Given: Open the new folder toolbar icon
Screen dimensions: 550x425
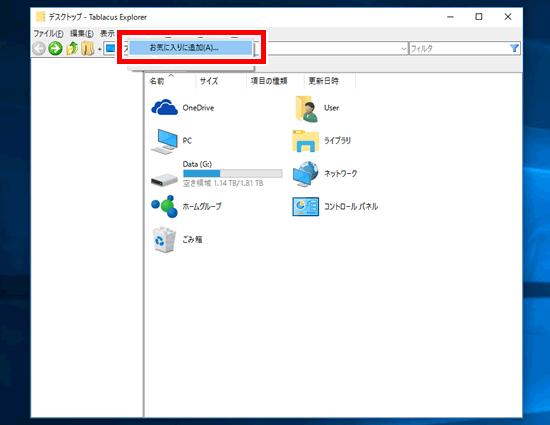Looking at the screenshot, I should coord(88,48).
